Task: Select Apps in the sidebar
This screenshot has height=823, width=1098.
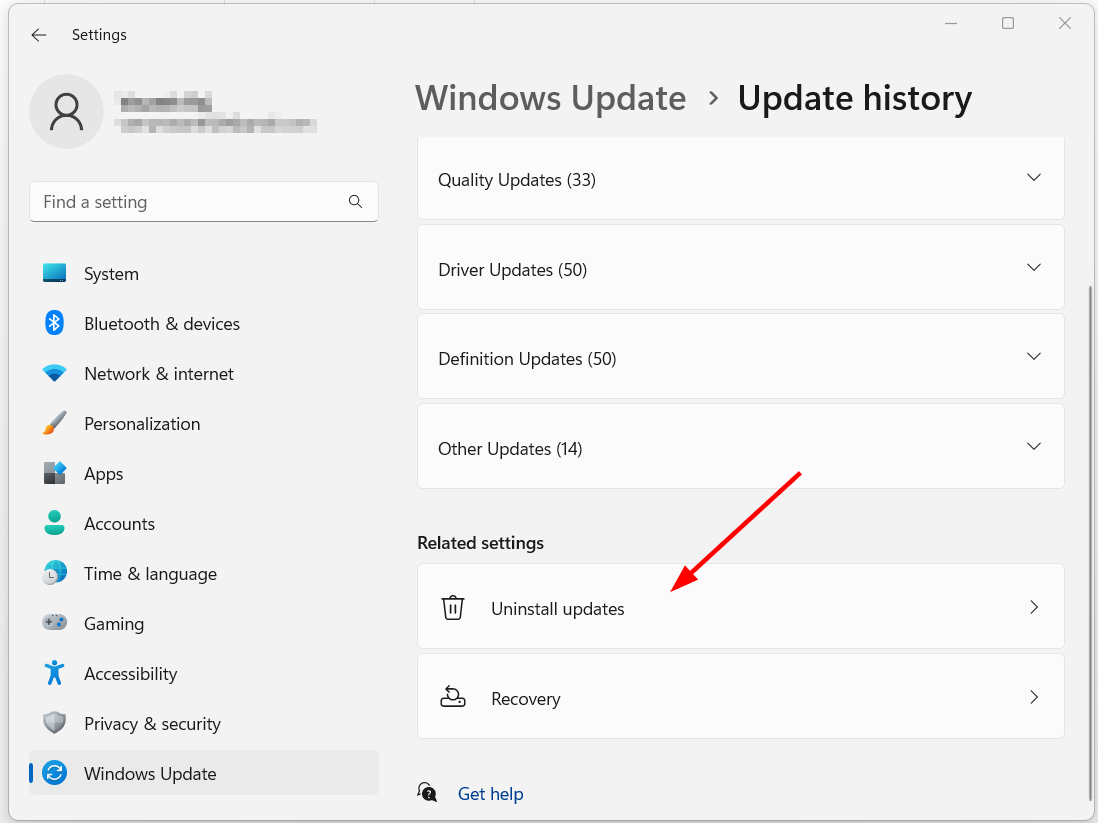Action: click(x=204, y=473)
